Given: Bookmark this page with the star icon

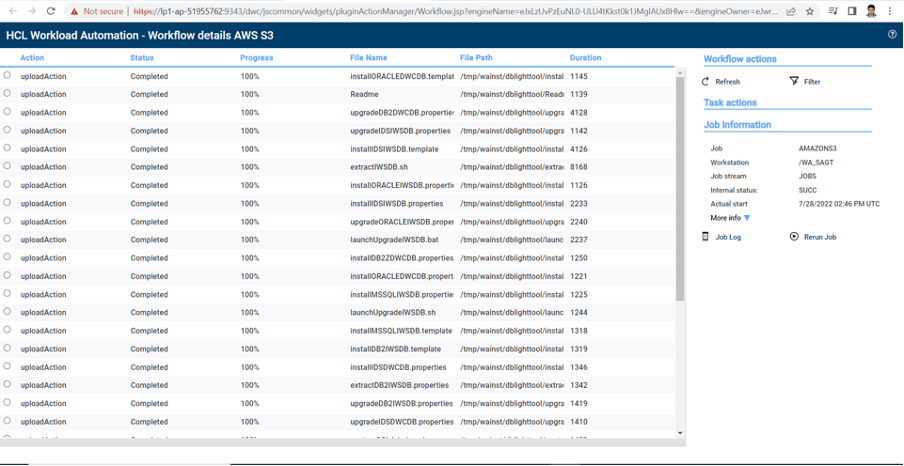Looking at the screenshot, I should [x=809, y=11].
